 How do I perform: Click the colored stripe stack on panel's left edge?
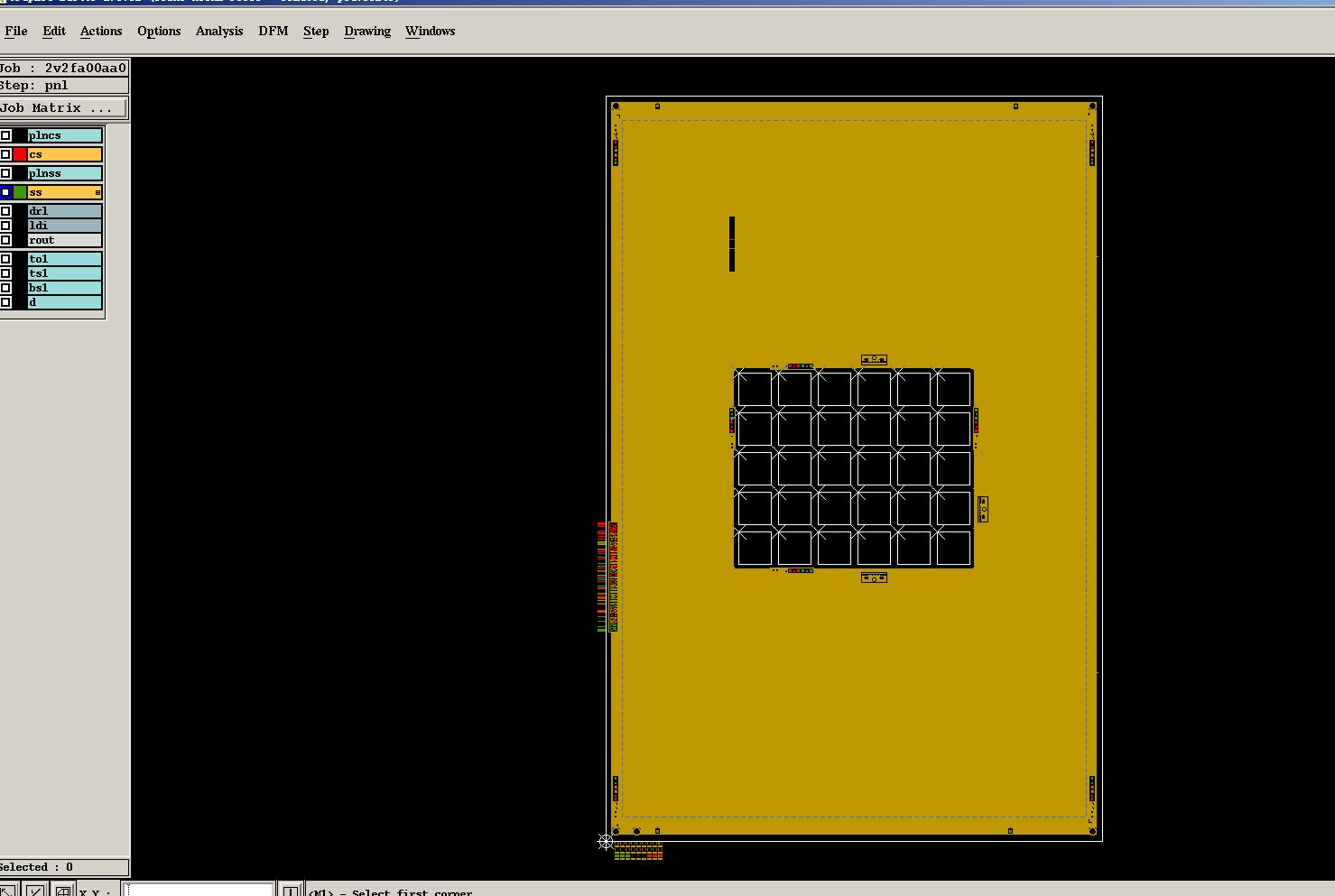pyautogui.click(x=607, y=577)
